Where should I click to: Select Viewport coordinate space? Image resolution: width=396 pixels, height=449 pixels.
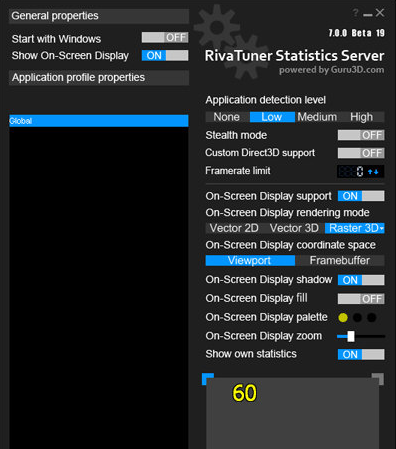tap(250, 260)
